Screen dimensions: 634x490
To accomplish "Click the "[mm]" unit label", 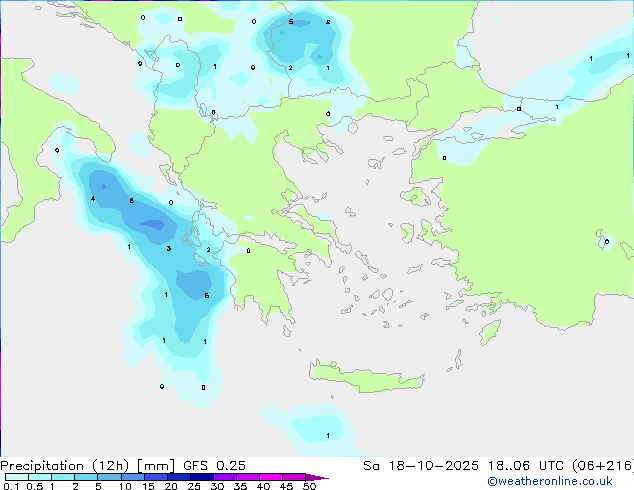I will click(156, 466).
